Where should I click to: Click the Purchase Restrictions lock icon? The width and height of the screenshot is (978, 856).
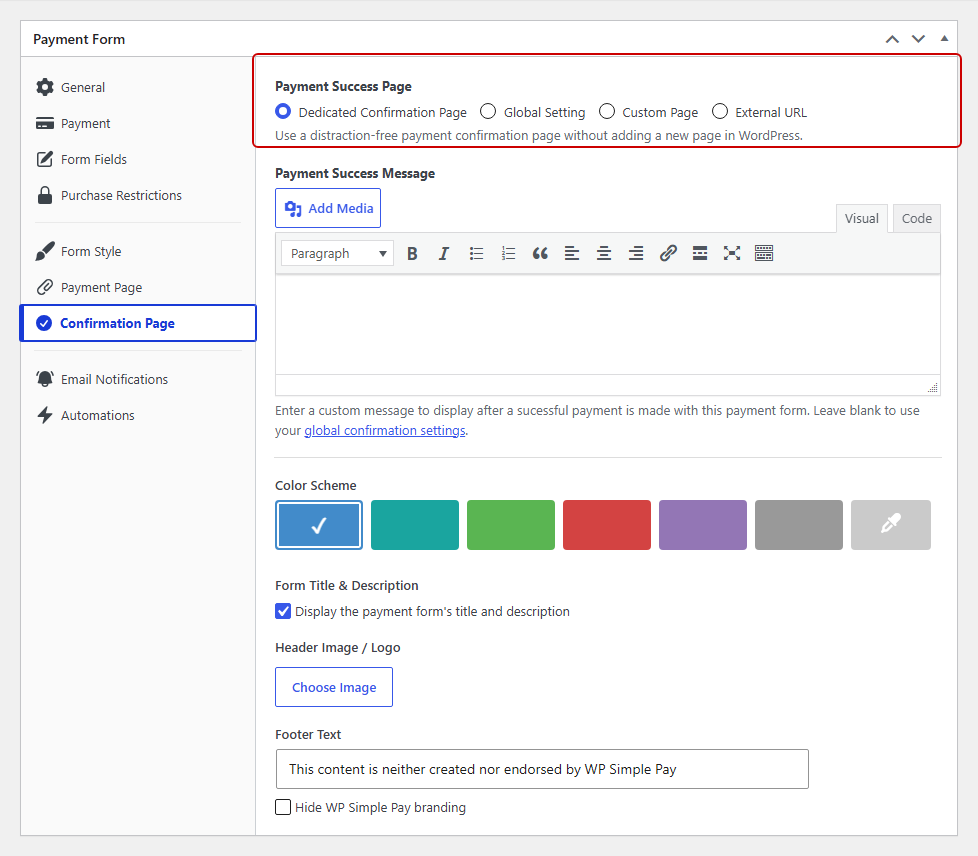coord(45,195)
